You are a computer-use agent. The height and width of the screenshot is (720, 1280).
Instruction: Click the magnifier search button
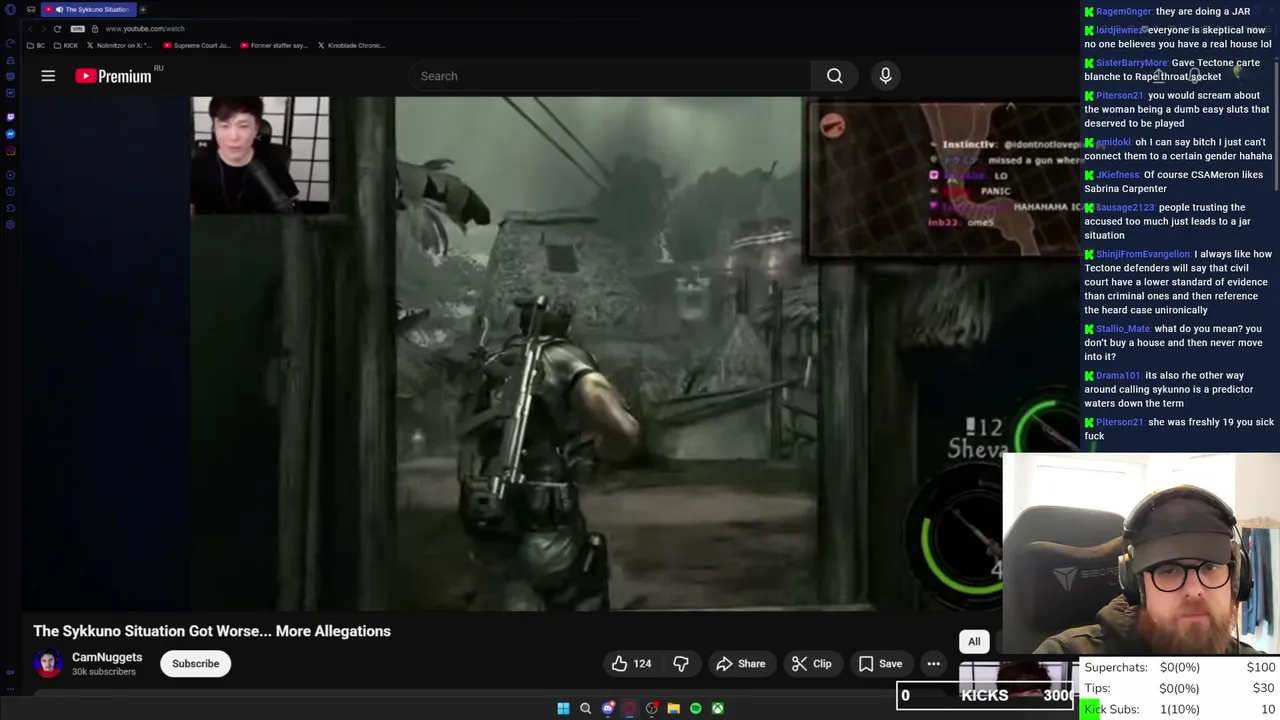835,76
